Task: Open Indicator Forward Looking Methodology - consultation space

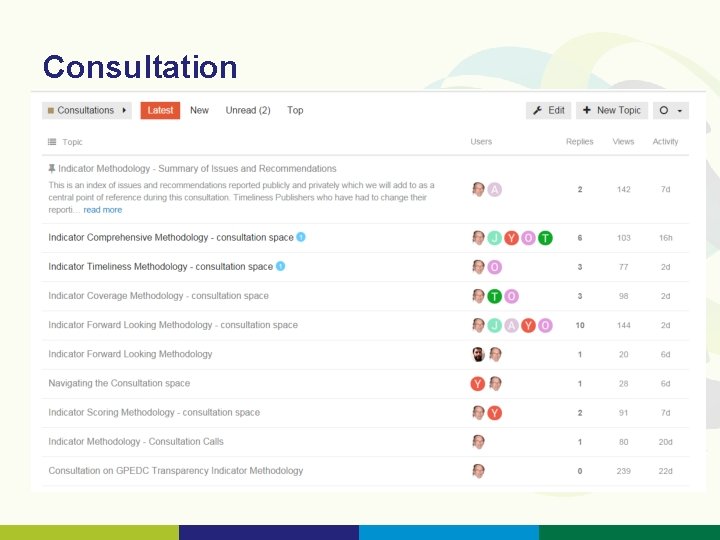Action: click(x=173, y=325)
